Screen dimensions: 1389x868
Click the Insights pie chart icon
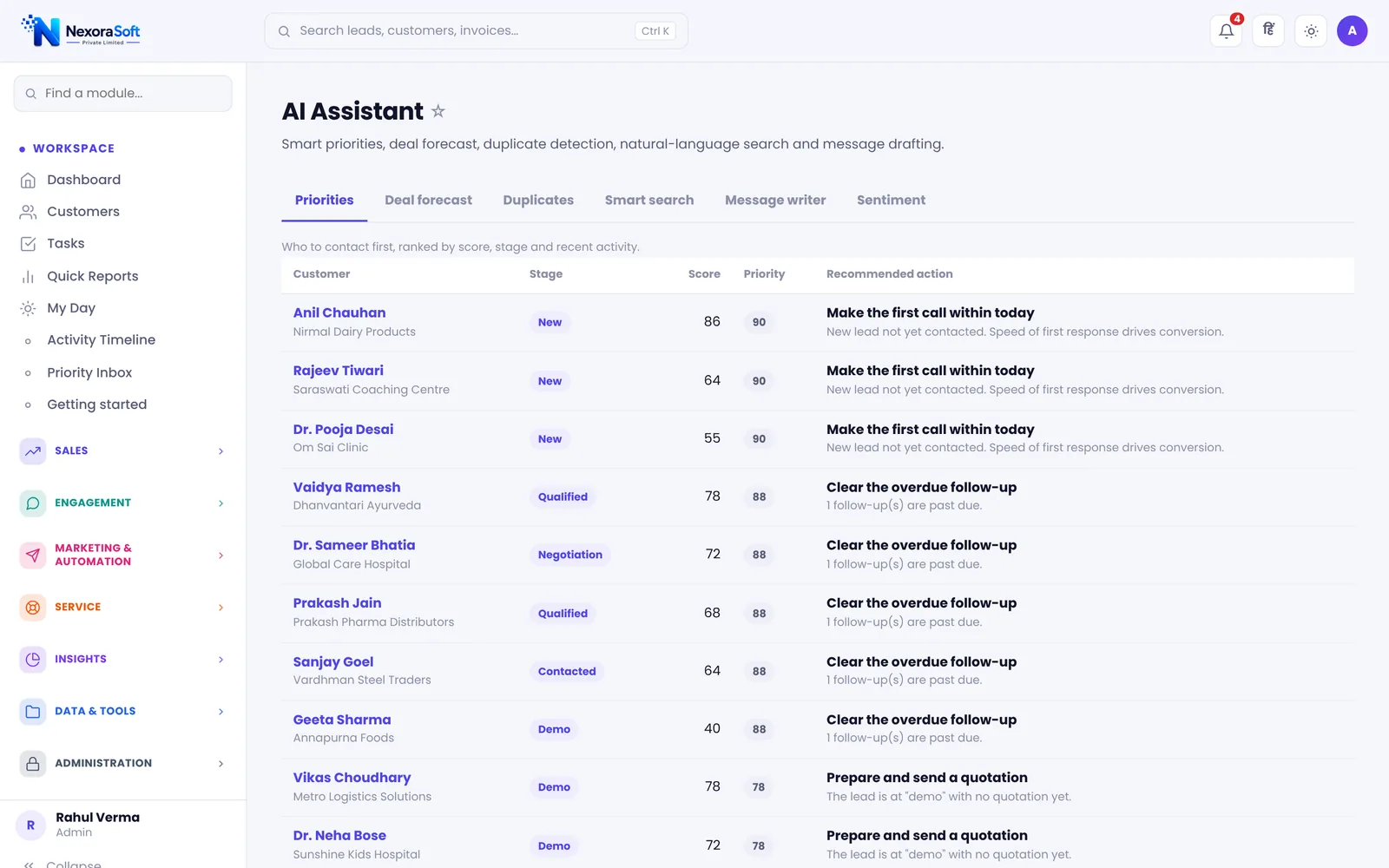(x=33, y=659)
